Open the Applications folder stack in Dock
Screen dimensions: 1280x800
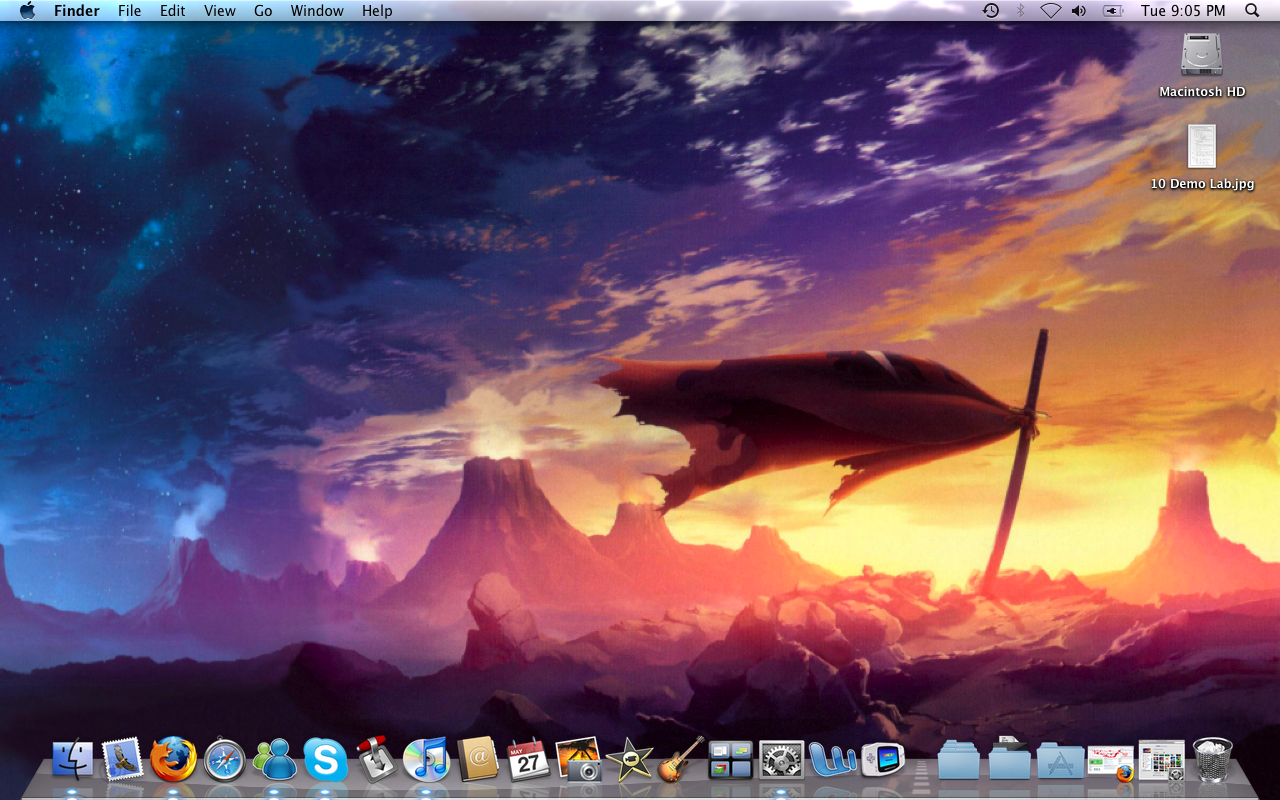click(1060, 760)
